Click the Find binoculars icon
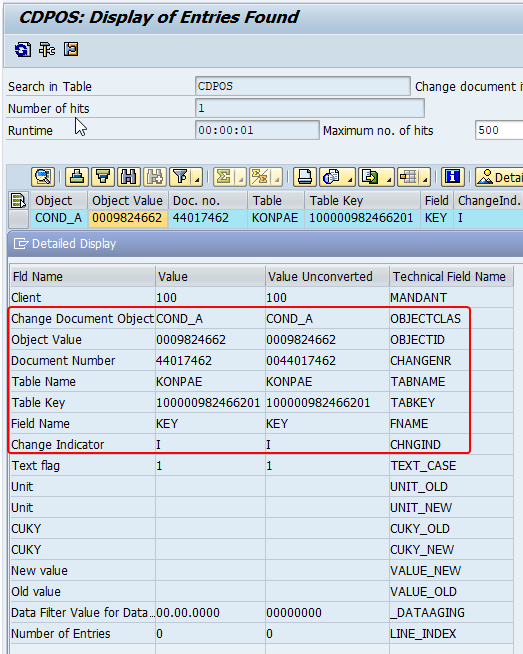 129,177
